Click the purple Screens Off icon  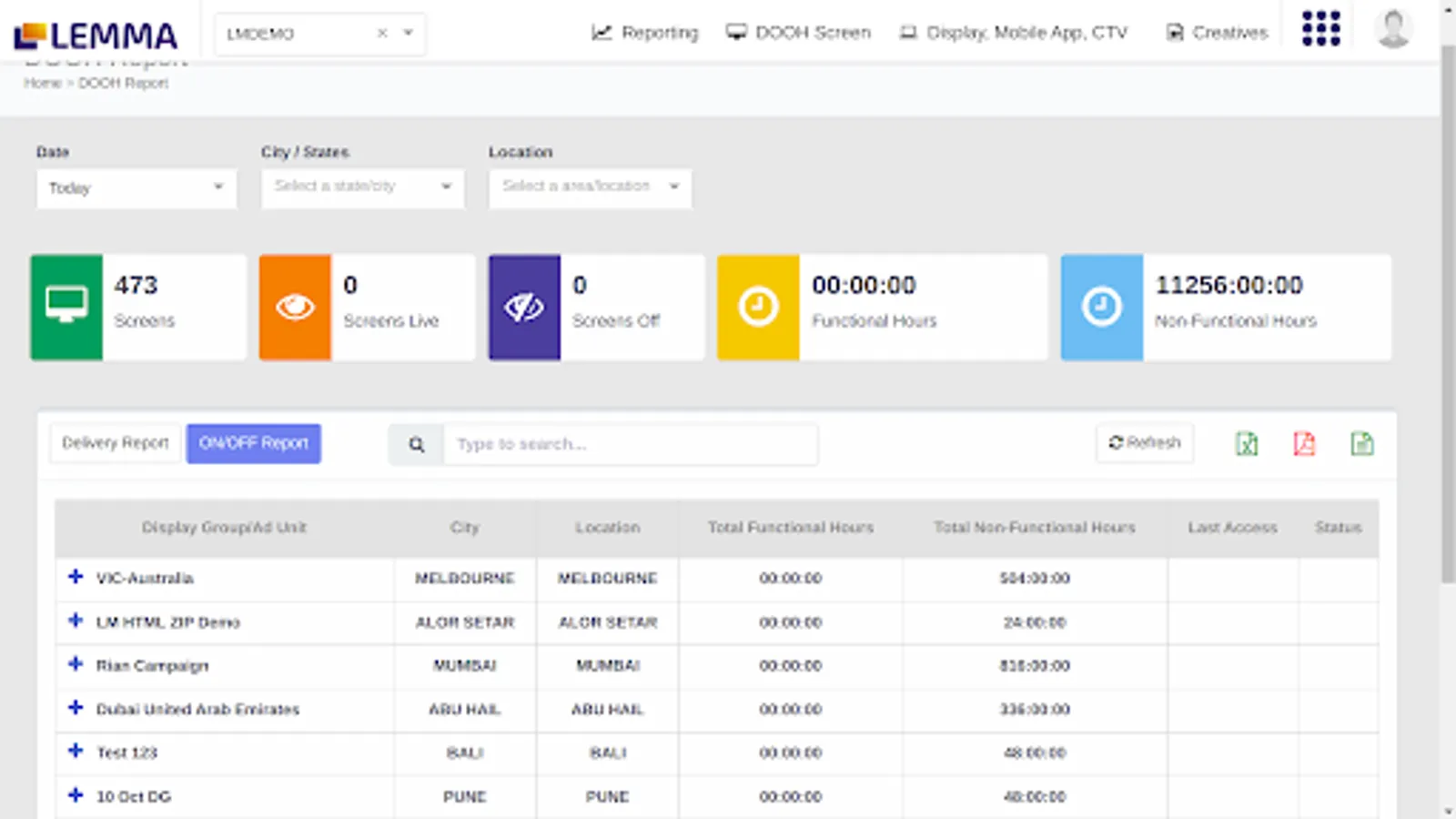pyautogui.click(x=524, y=308)
